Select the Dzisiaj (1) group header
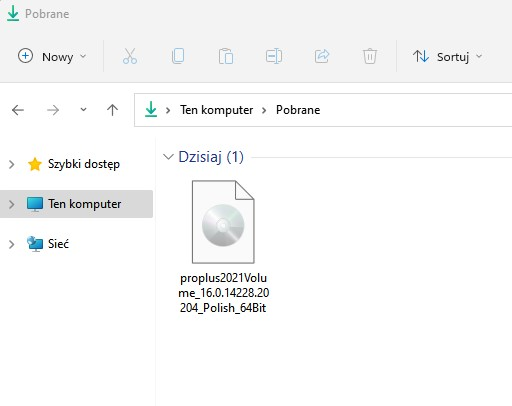The image size is (512, 406). [x=211, y=157]
